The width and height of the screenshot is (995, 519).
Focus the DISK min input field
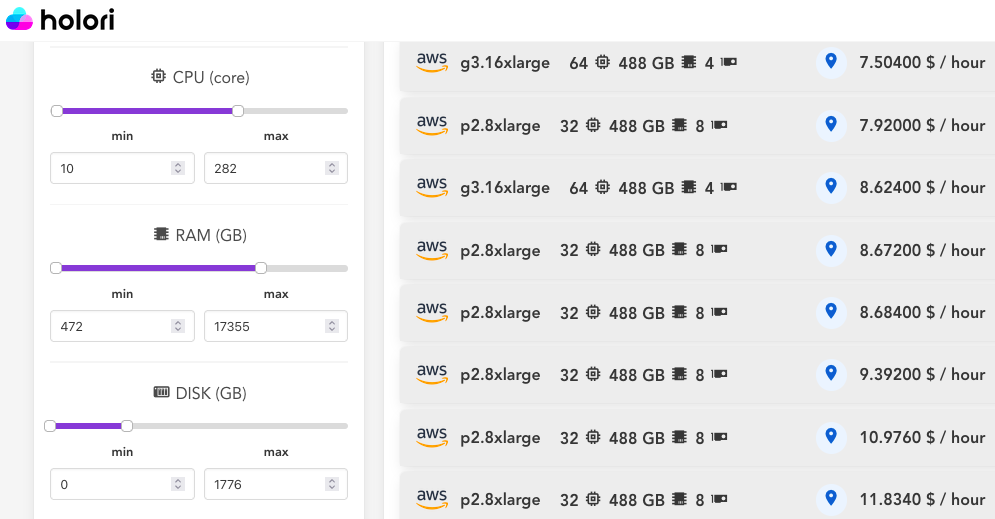(x=110, y=484)
